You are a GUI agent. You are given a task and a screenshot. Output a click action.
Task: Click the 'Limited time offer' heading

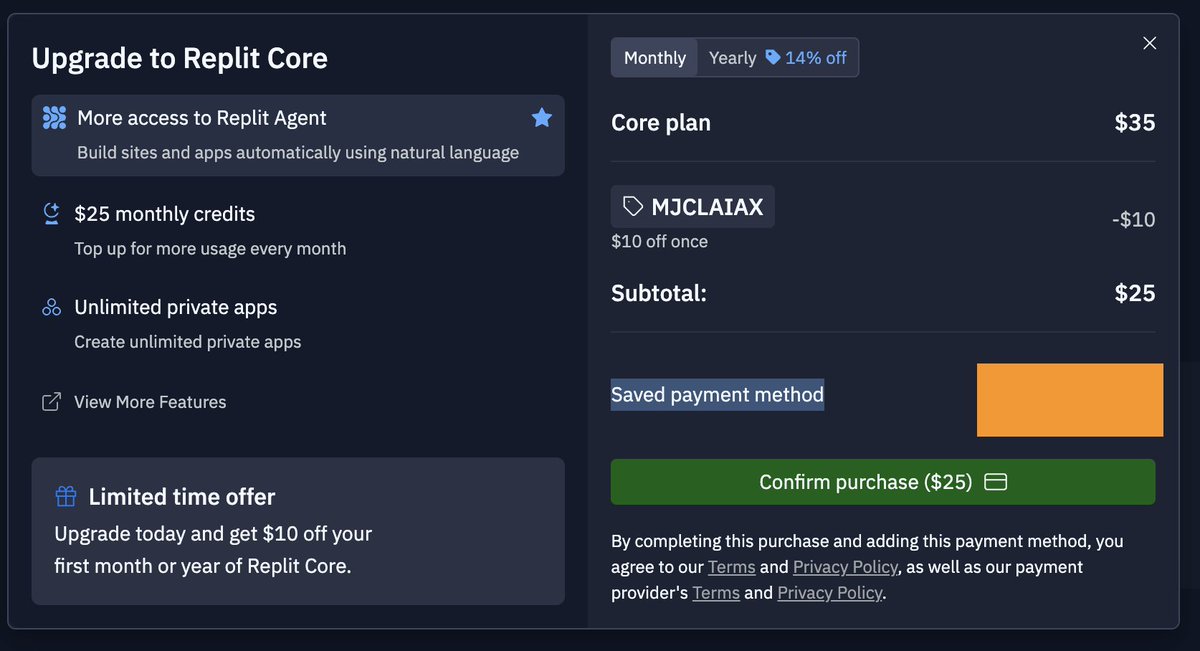pos(182,497)
